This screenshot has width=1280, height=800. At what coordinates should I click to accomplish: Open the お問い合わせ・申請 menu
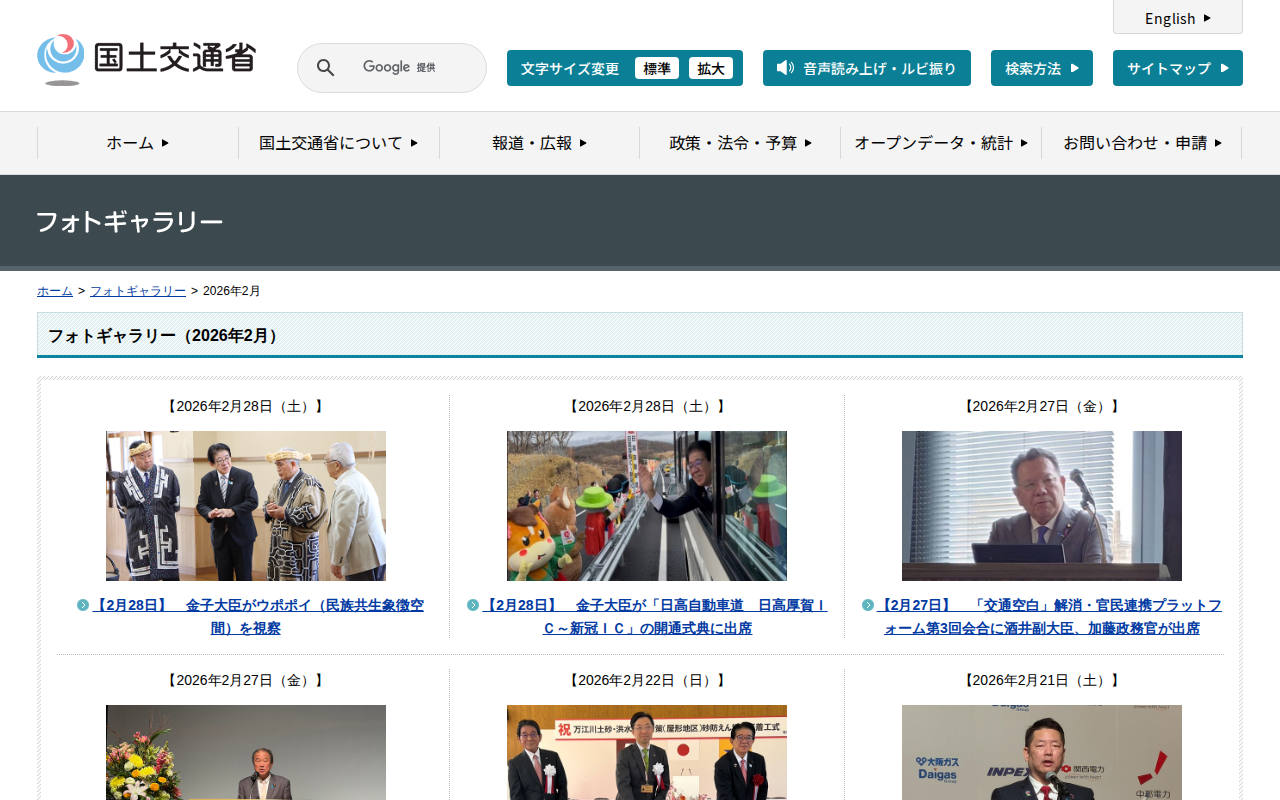(1142, 143)
